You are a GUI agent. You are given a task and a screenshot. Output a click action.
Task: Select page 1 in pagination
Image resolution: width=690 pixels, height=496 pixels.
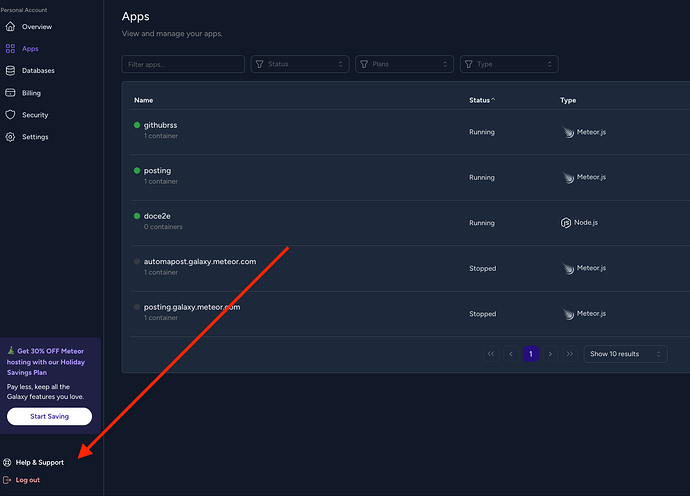point(530,354)
